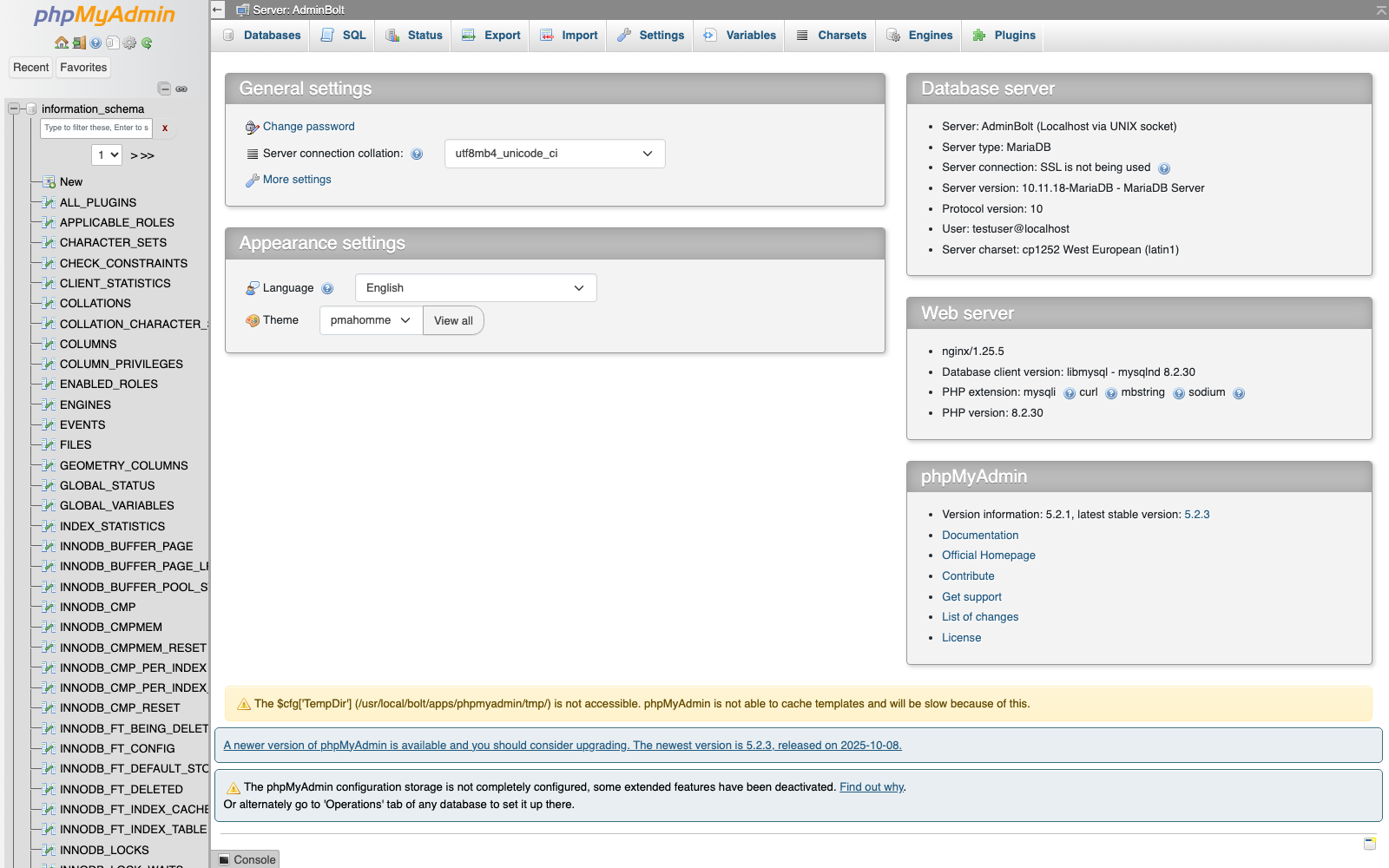
Task: Collapse the information_schema tree node
Action: (x=14, y=108)
